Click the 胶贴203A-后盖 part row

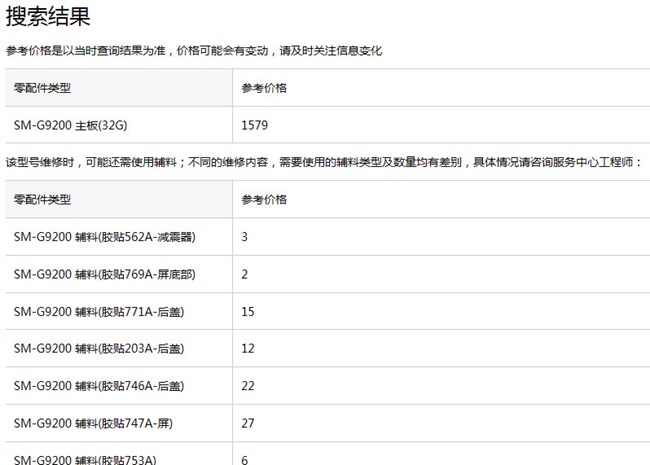(99, 349)
